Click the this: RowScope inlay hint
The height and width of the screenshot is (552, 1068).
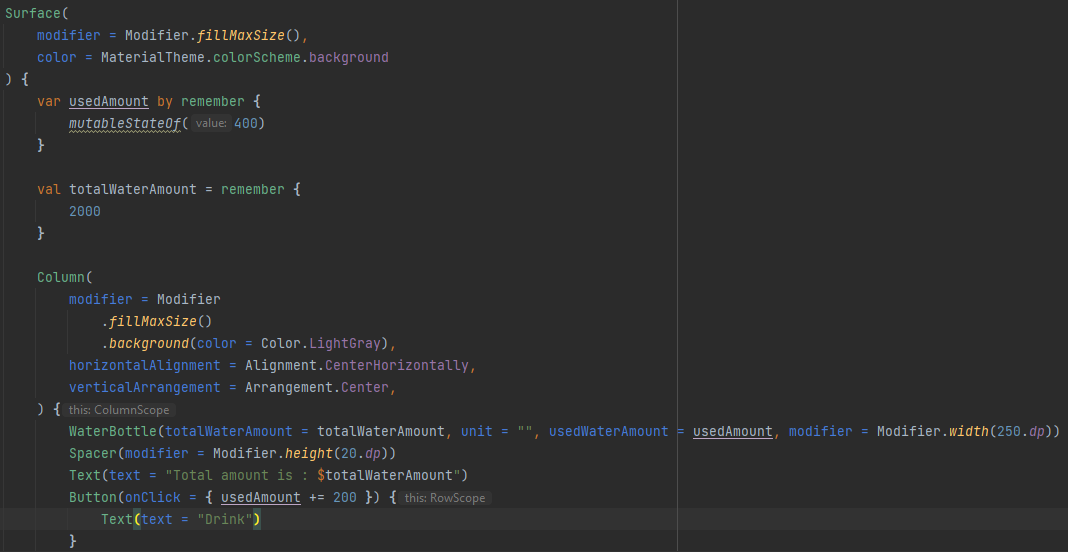coord(445,497)
